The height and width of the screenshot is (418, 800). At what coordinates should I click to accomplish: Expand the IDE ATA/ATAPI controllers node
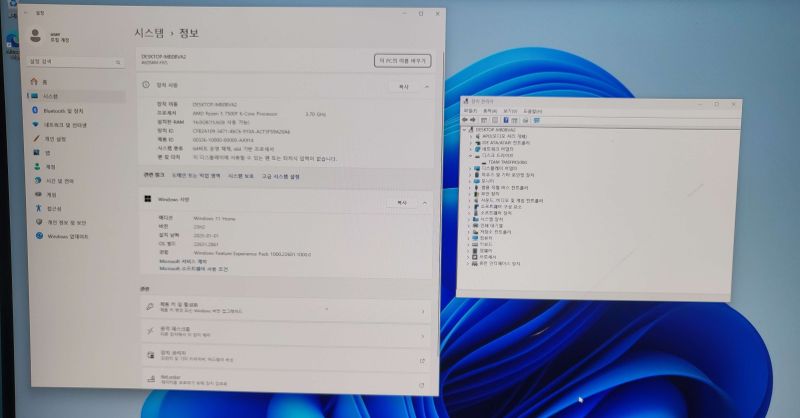pyautogui.click(x=470, y=142)
